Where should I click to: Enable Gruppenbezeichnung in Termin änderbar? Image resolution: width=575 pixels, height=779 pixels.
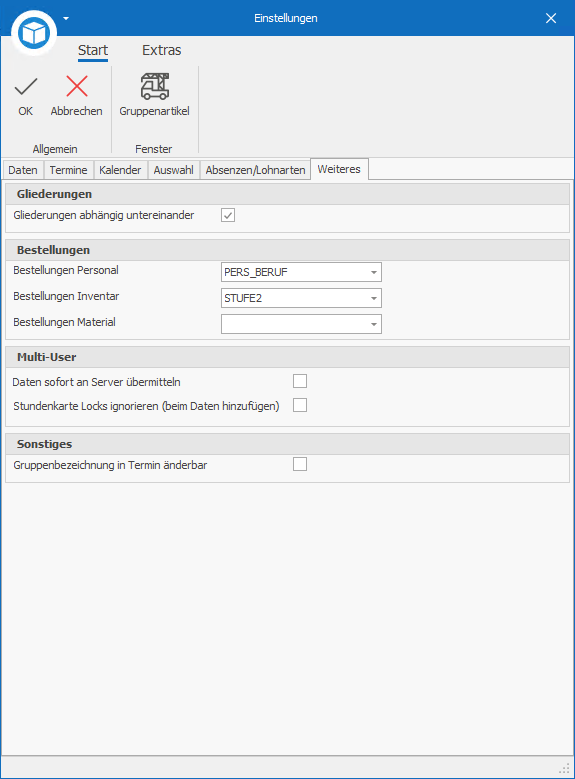click(300, 464)
